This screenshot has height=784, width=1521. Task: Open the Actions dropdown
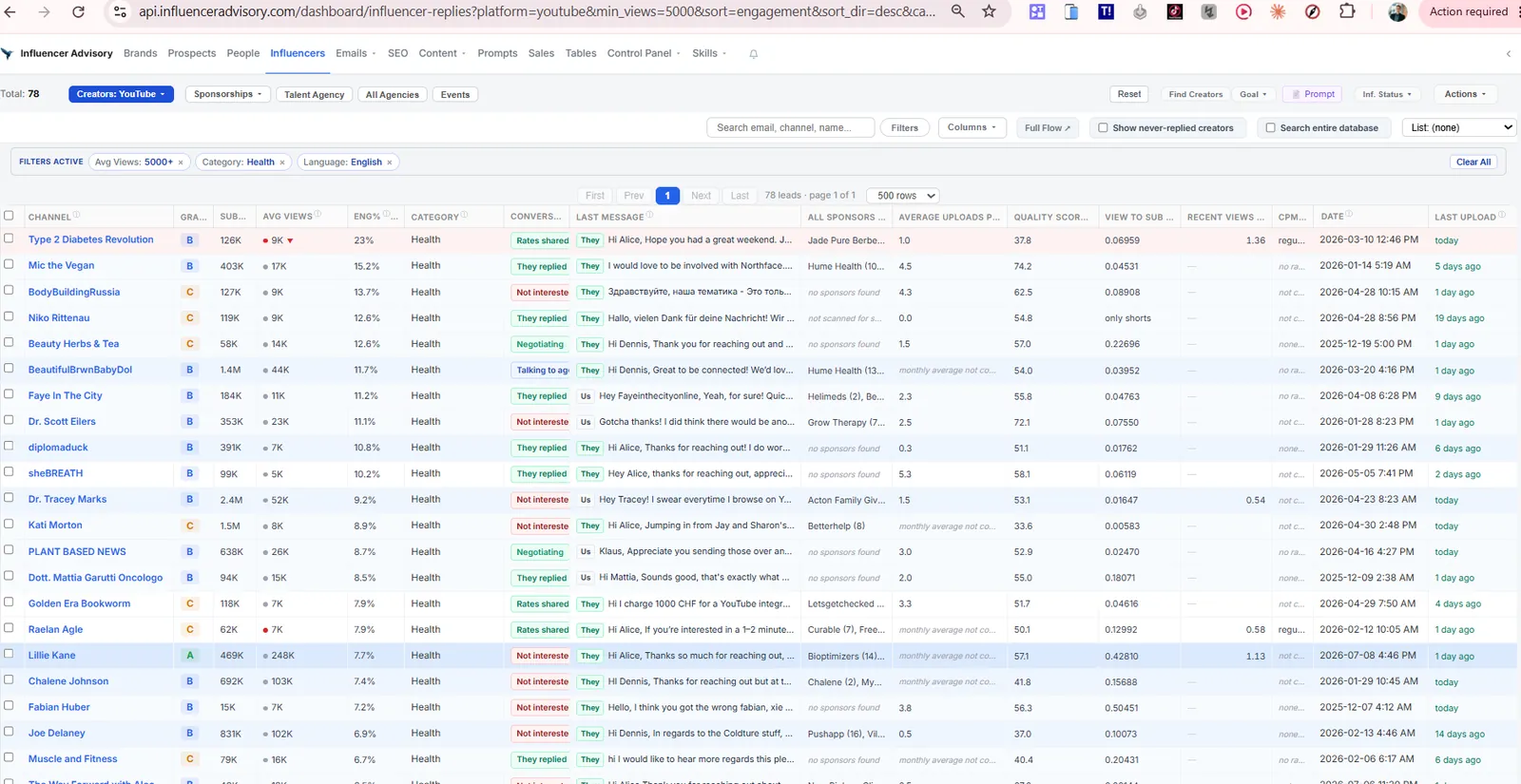(x=1465, y=94)
